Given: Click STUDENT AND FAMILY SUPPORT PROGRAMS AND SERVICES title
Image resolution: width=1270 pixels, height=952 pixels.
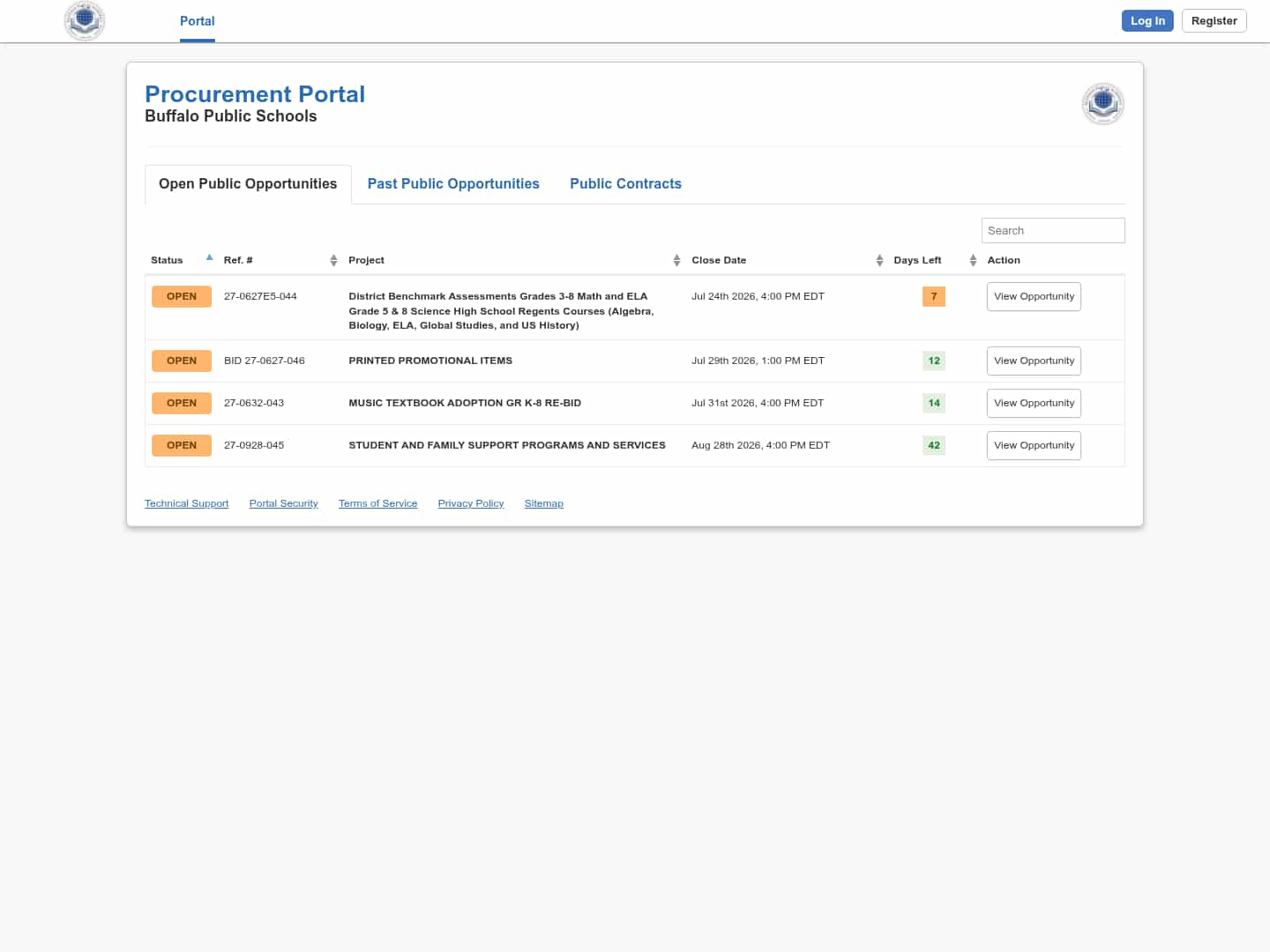Looking at the screenshot, I should (x=507, y=445).
